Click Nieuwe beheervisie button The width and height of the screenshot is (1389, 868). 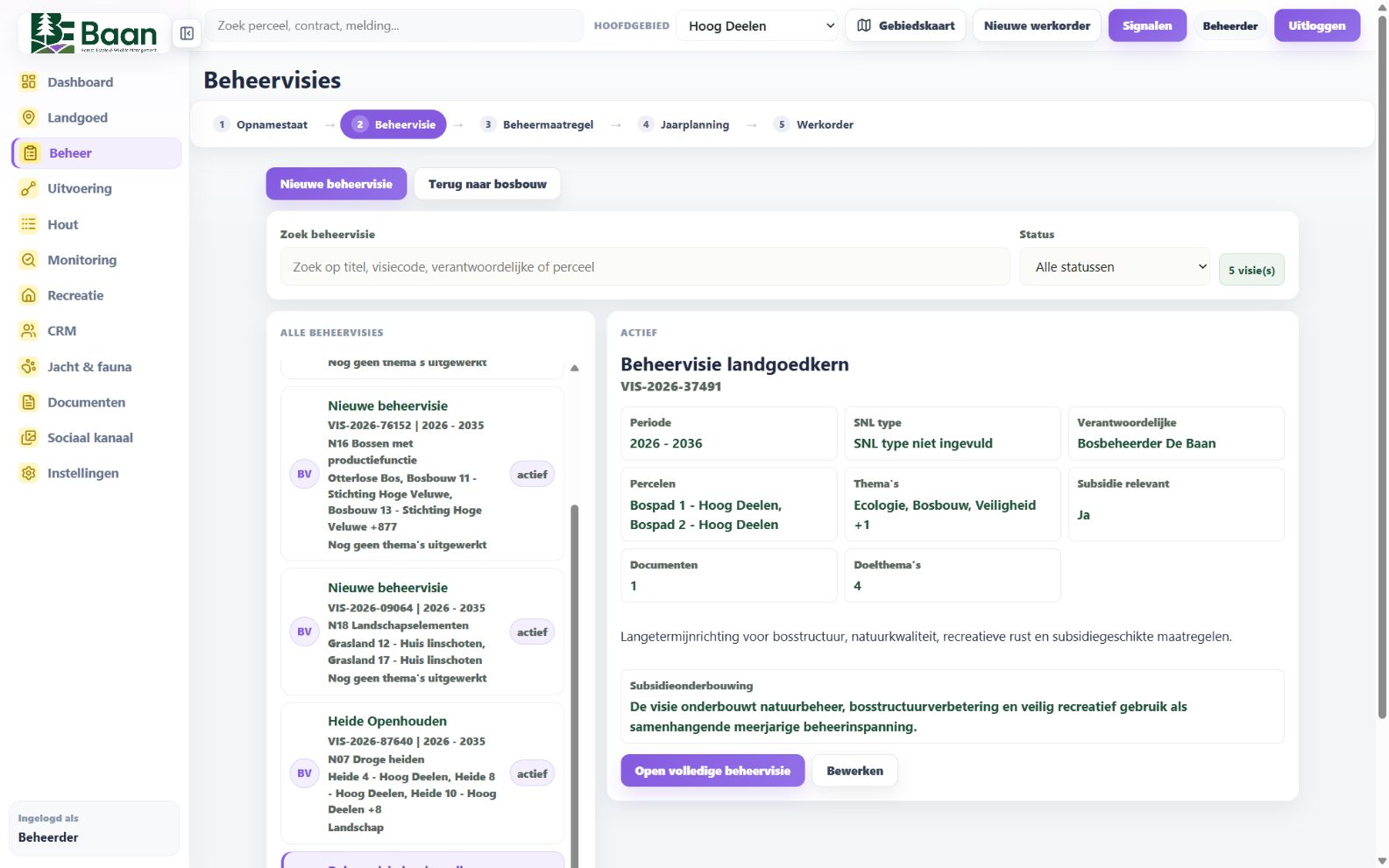tap(337, 184)
